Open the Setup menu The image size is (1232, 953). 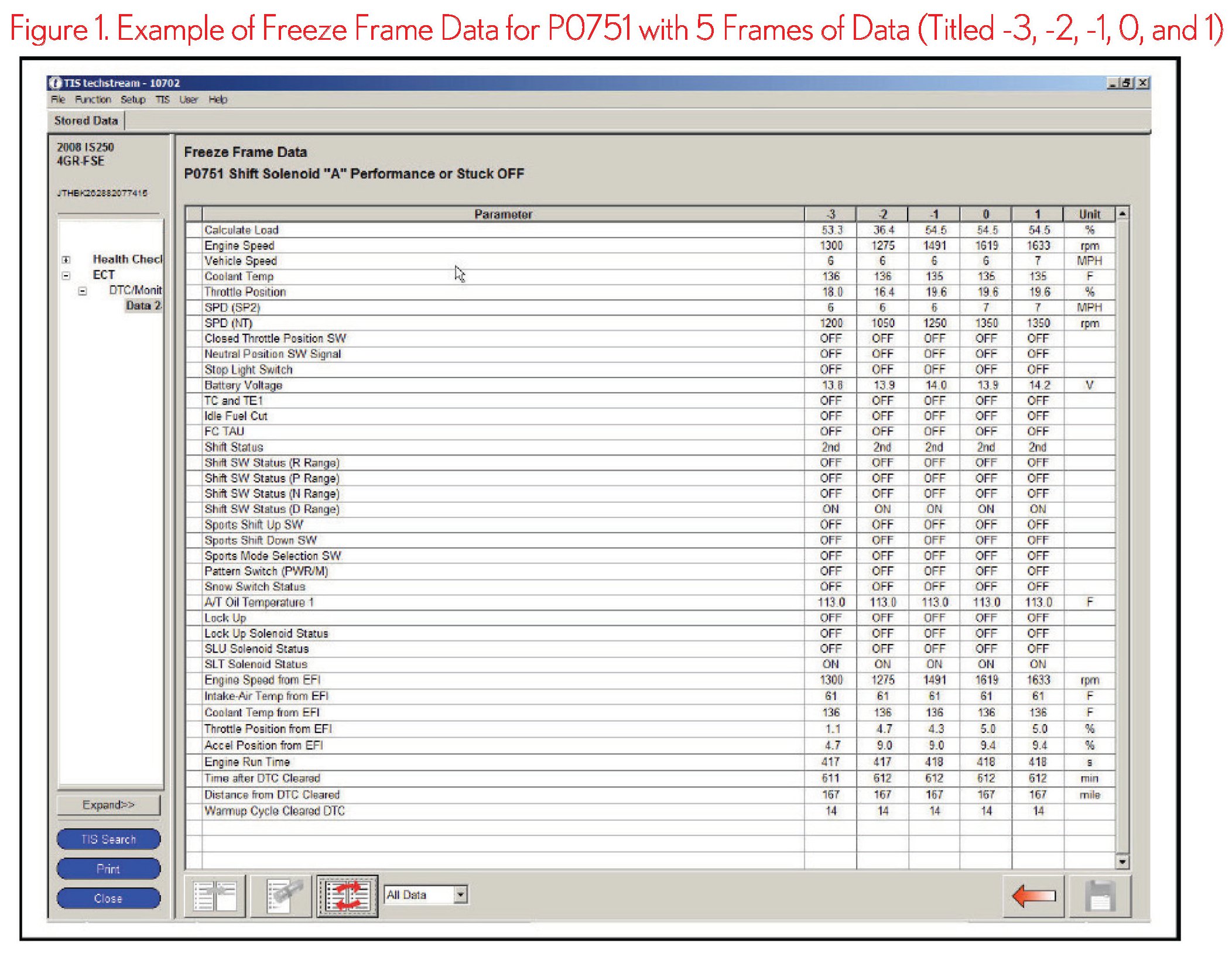(x=133, y=100)
